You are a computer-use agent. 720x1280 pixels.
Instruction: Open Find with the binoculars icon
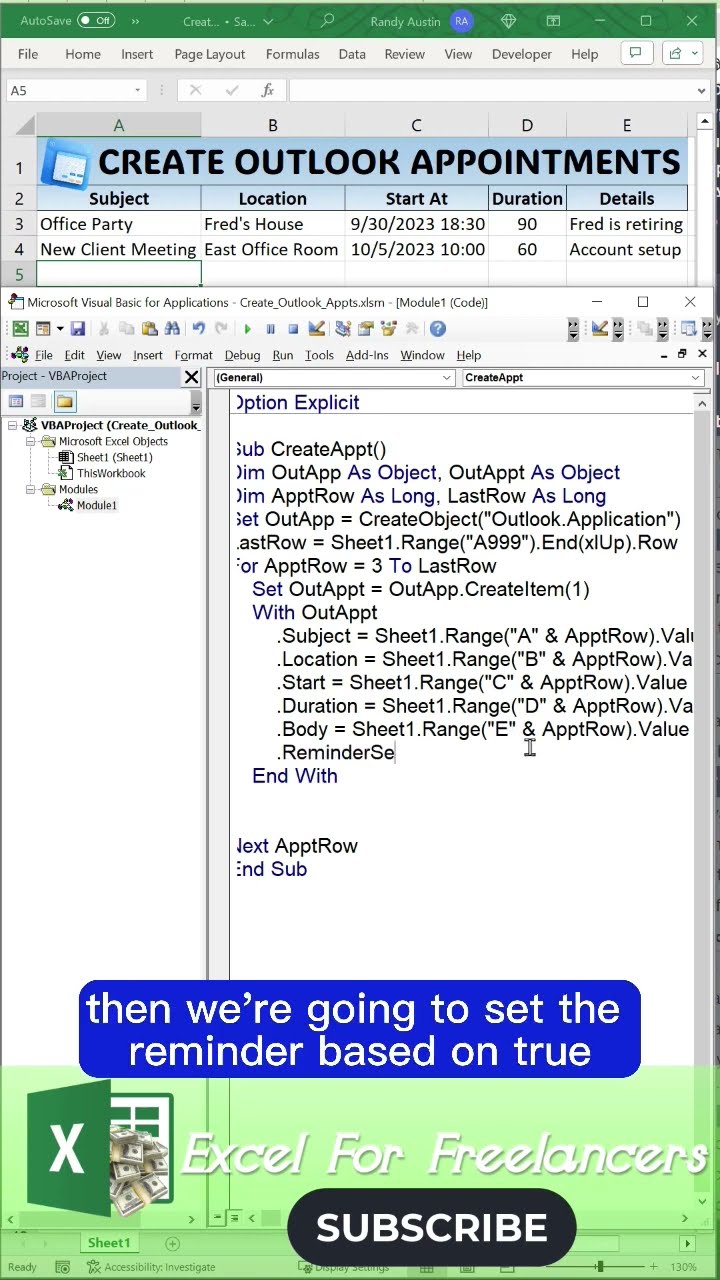pos(172,329)
